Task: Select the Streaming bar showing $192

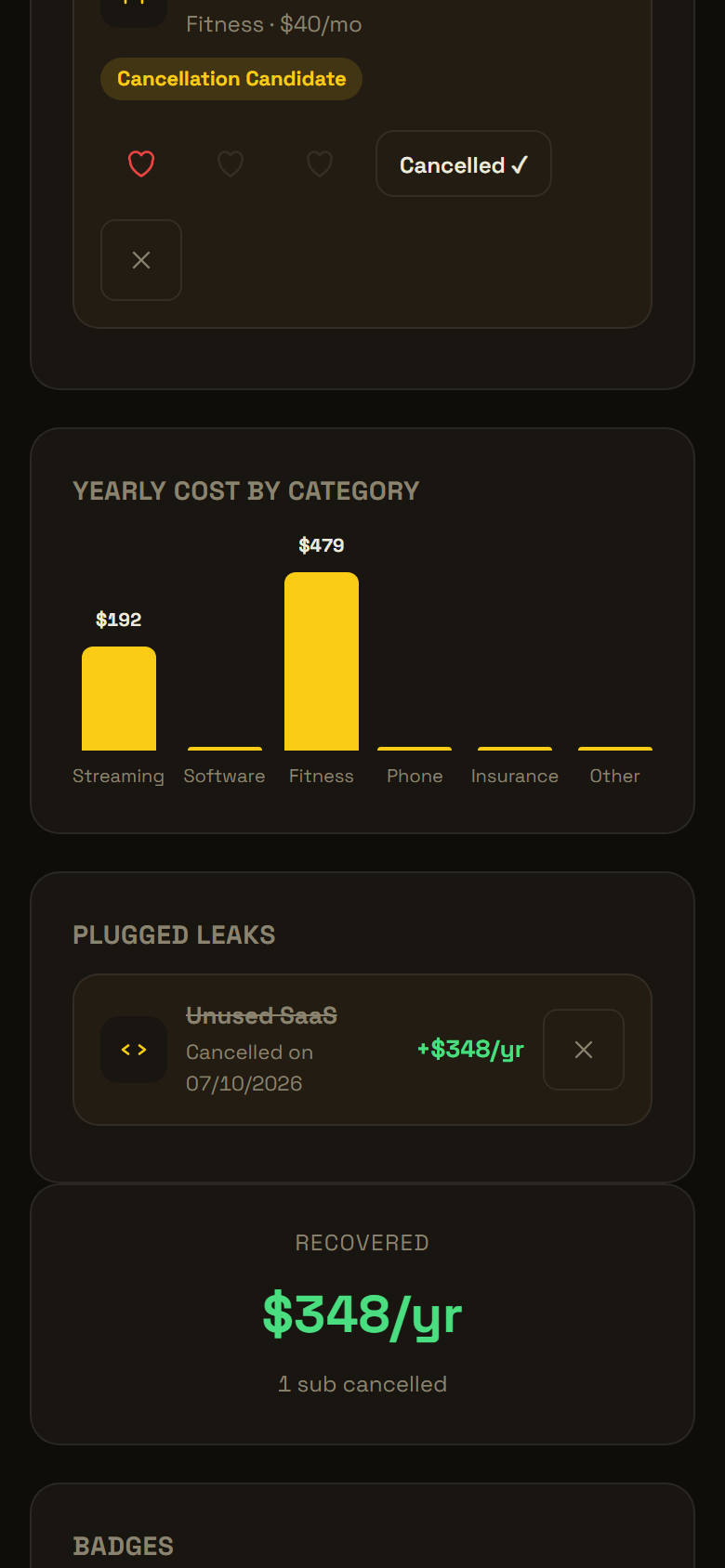Action: coord(119,699)
